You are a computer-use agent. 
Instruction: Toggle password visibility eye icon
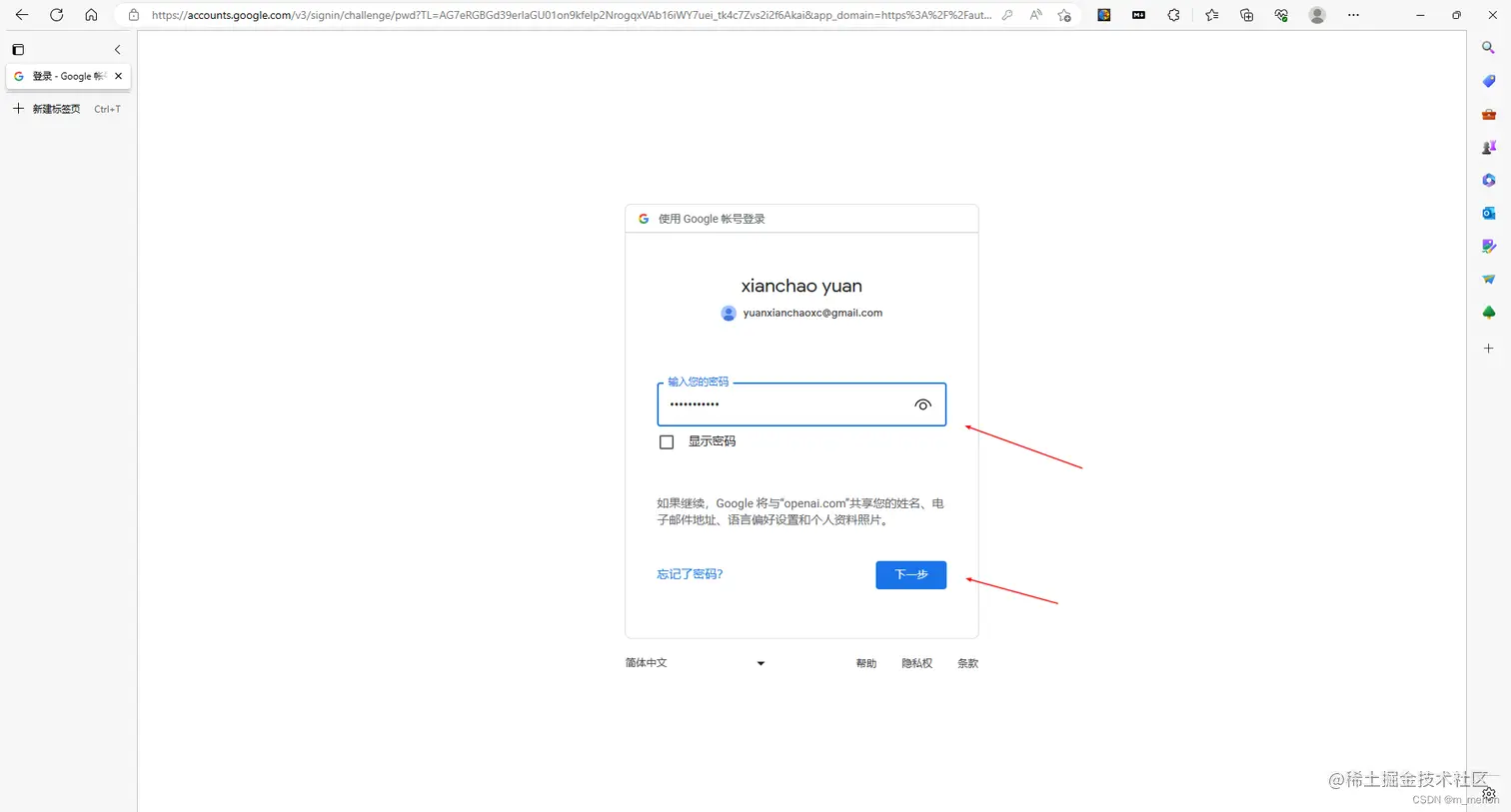click(x=922, y=405)
